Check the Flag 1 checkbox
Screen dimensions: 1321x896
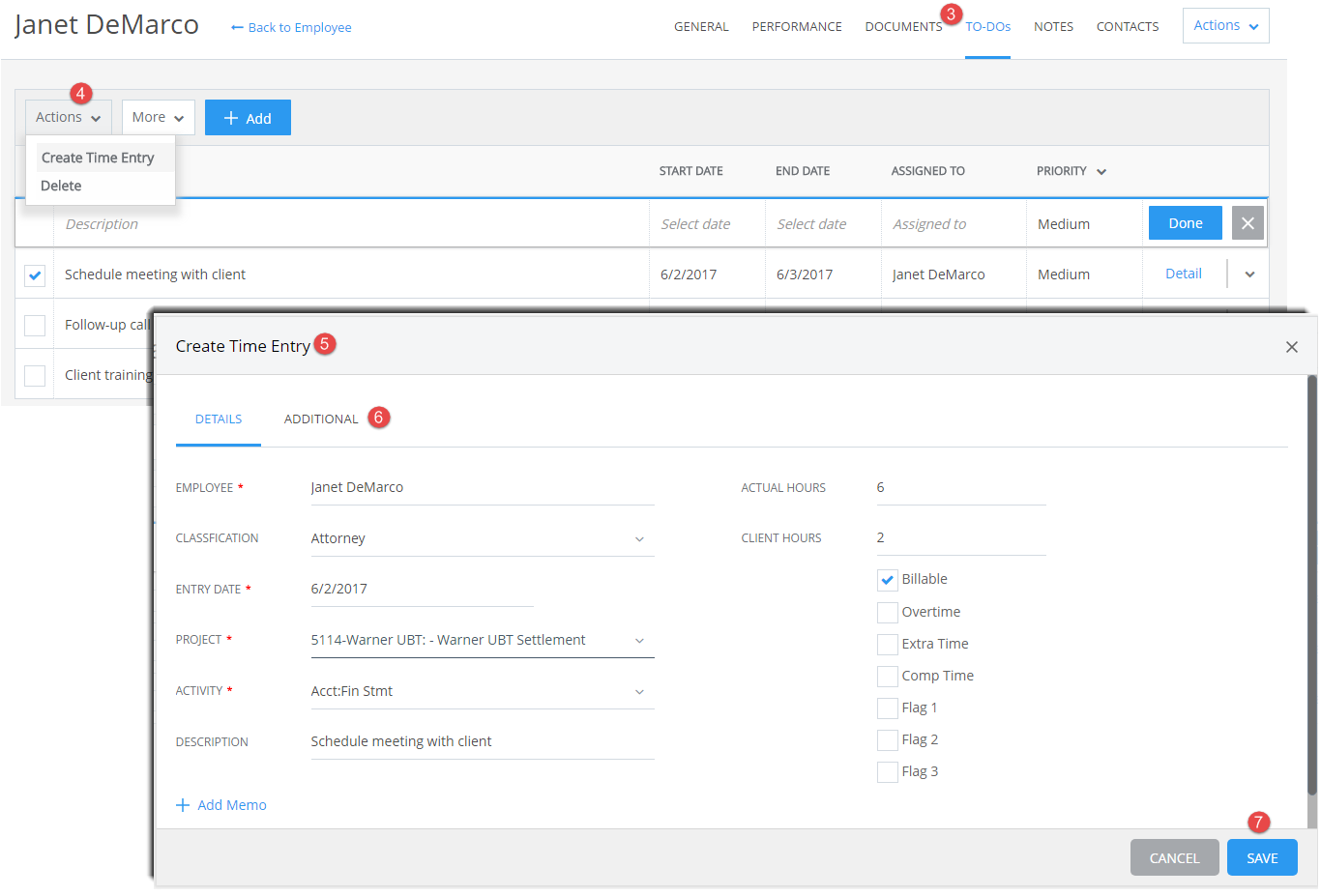pos(888,708)
